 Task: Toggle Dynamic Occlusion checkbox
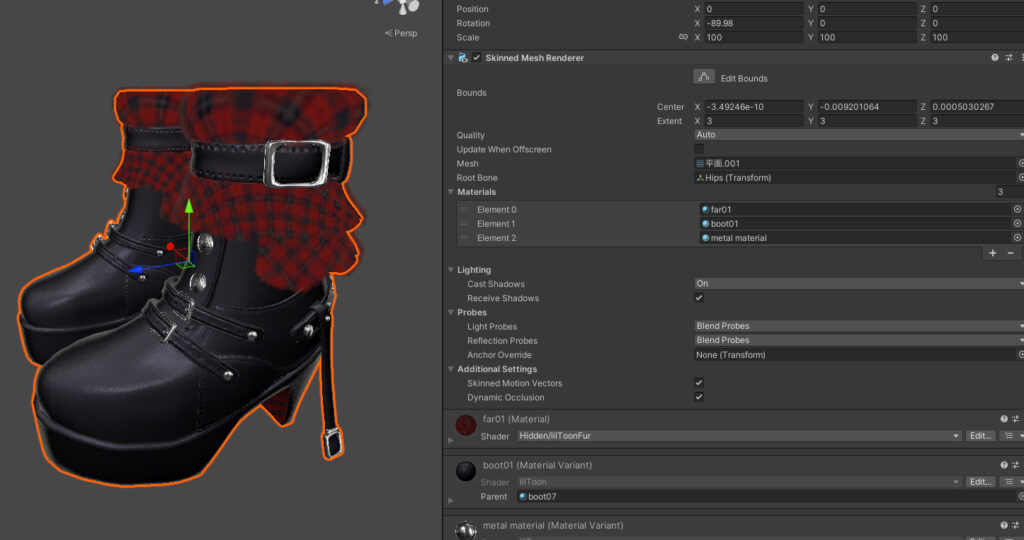point(699,397)
